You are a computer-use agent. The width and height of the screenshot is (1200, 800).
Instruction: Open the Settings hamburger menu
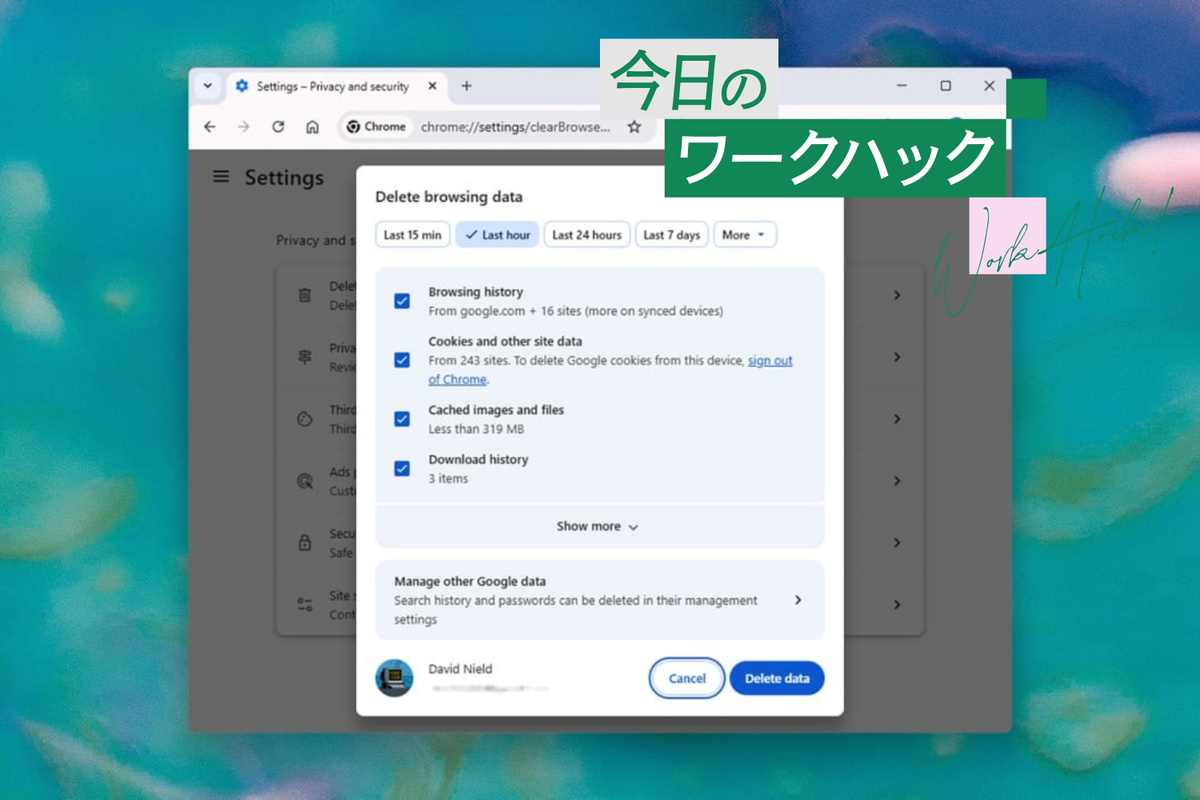(x=220, y=177)
